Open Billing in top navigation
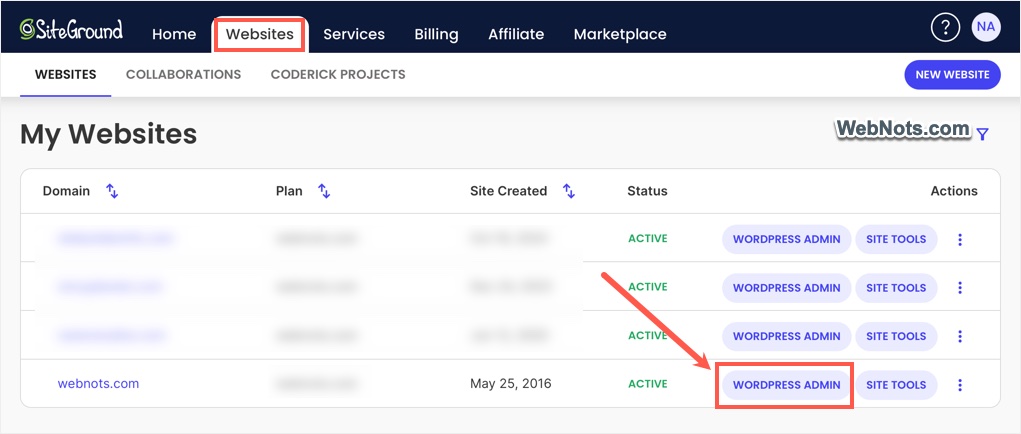Image resolution: width=1021 pixels, height=434 pixels. tap(436, 34)
